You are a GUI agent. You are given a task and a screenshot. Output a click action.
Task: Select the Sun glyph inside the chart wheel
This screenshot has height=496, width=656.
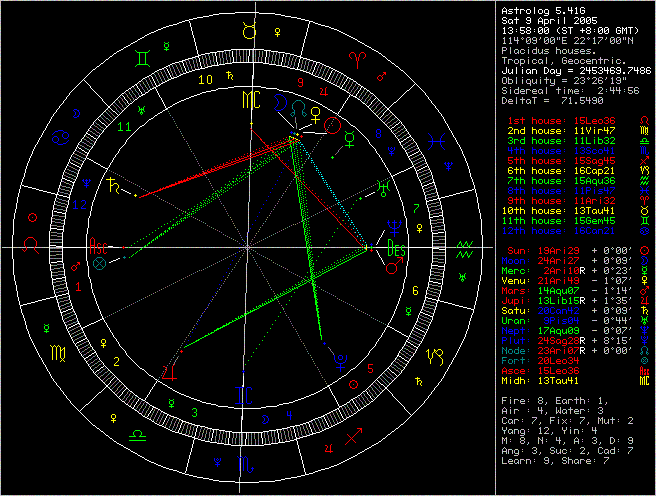(332, 126)
